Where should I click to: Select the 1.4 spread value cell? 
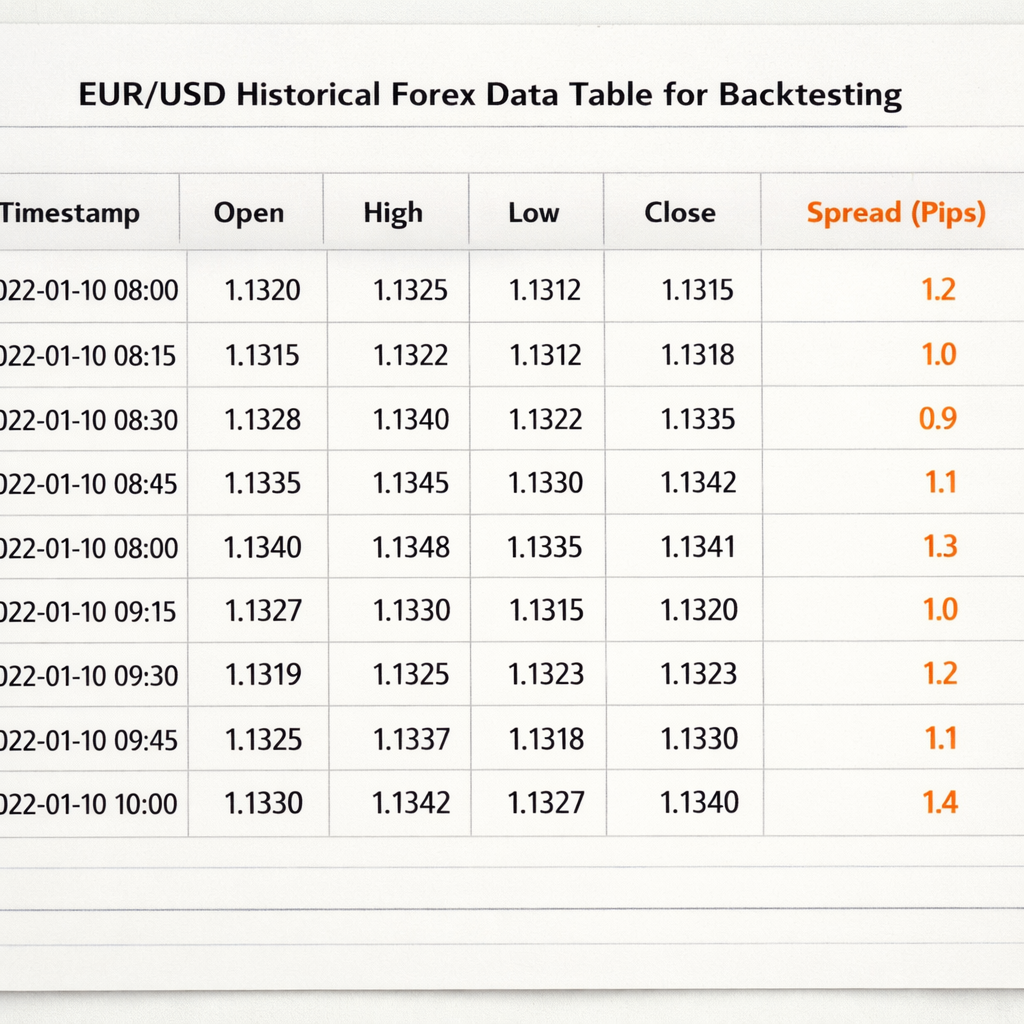[x=940, y=802]
